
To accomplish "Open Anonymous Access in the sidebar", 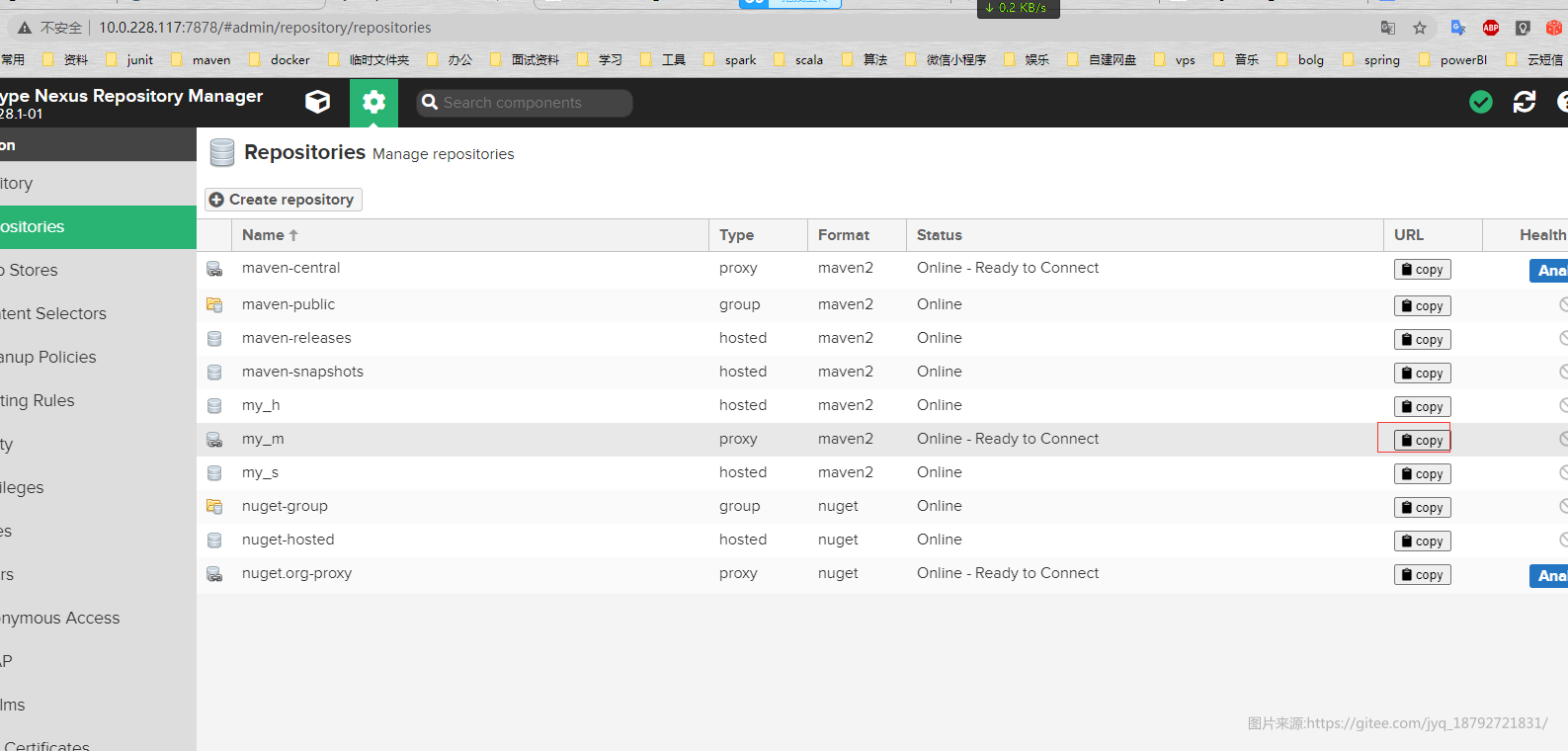I will (98, 618).
